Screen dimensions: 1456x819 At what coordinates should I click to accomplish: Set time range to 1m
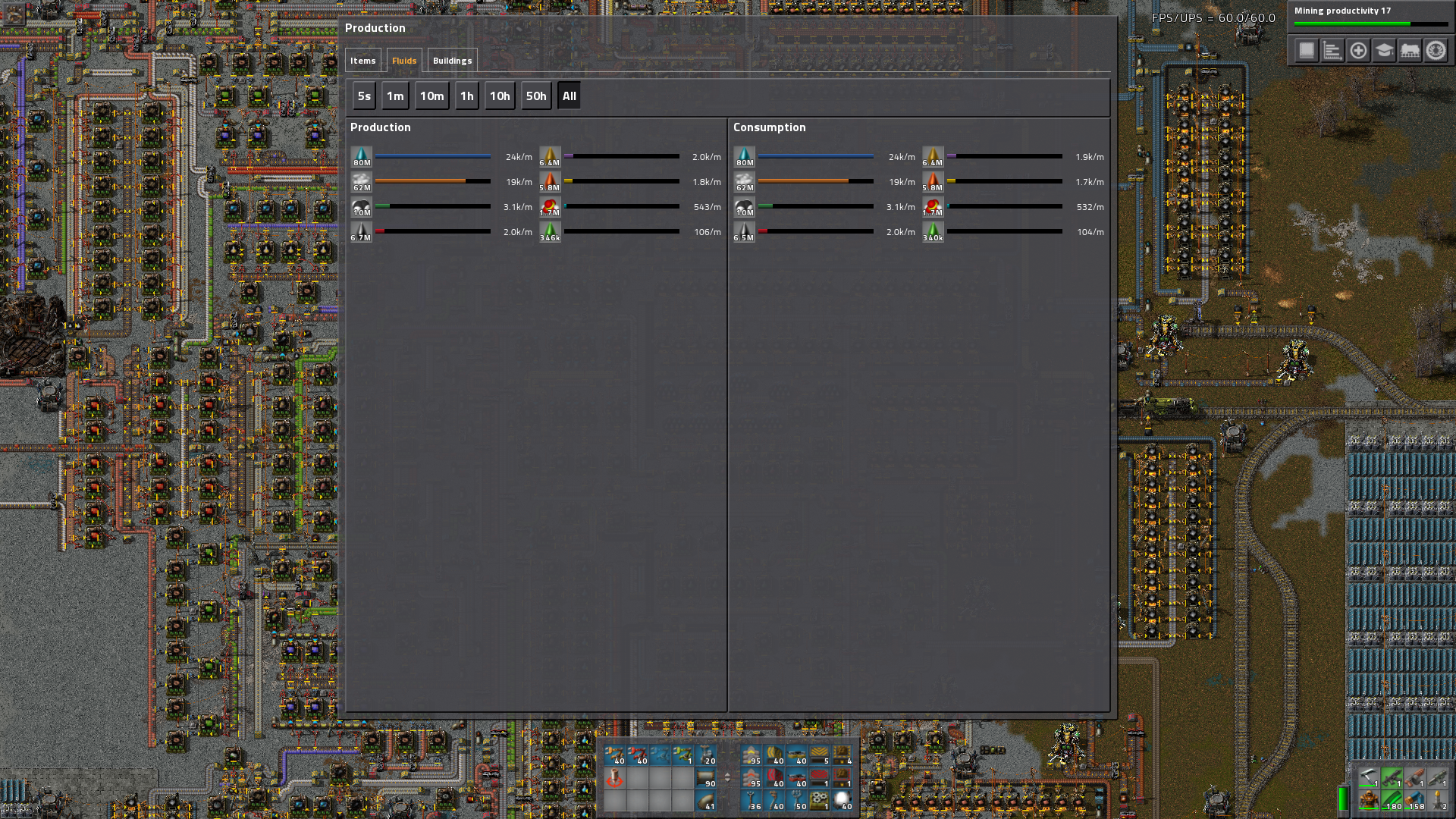(x=395, y=96)
